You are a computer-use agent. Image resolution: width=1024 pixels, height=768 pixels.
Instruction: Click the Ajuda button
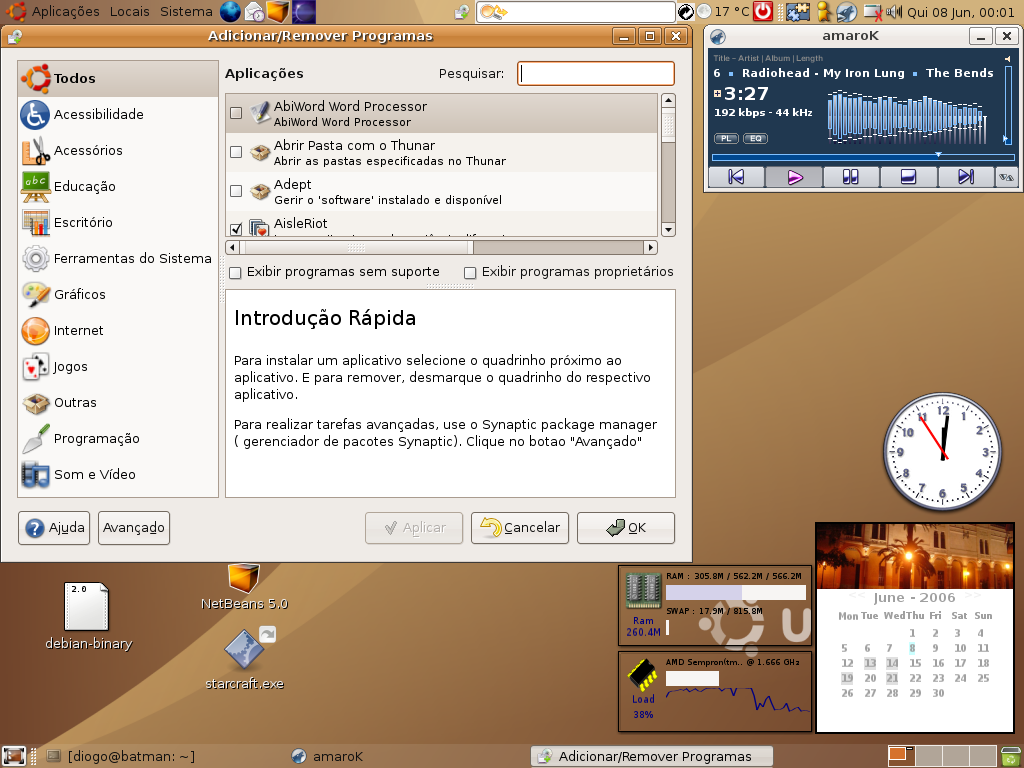click(54, 528)
